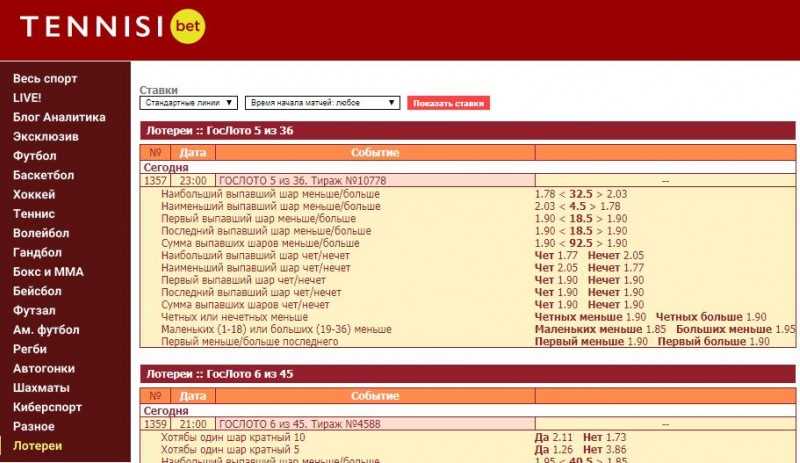This screenshot has width=800, height=463.
Task: Open the Хоккей section
Action: coord(34,194)
